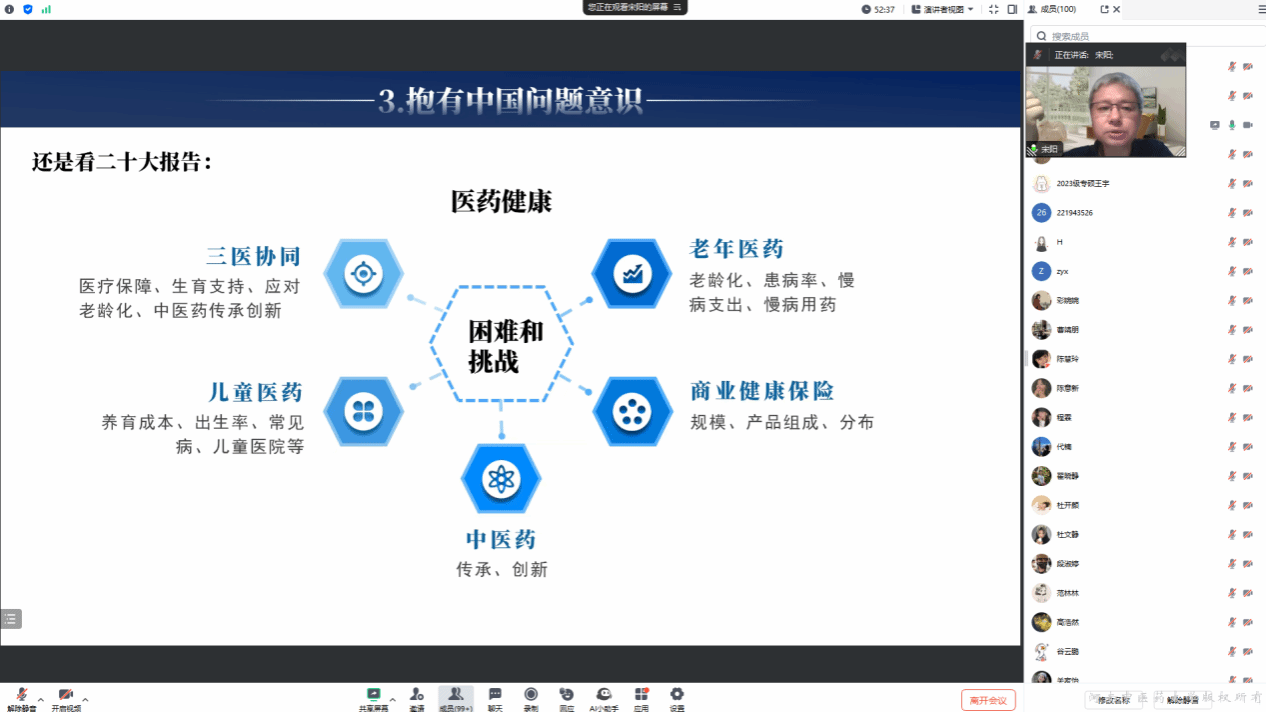Open the 应用 apps icon

[x=641, y=699]
